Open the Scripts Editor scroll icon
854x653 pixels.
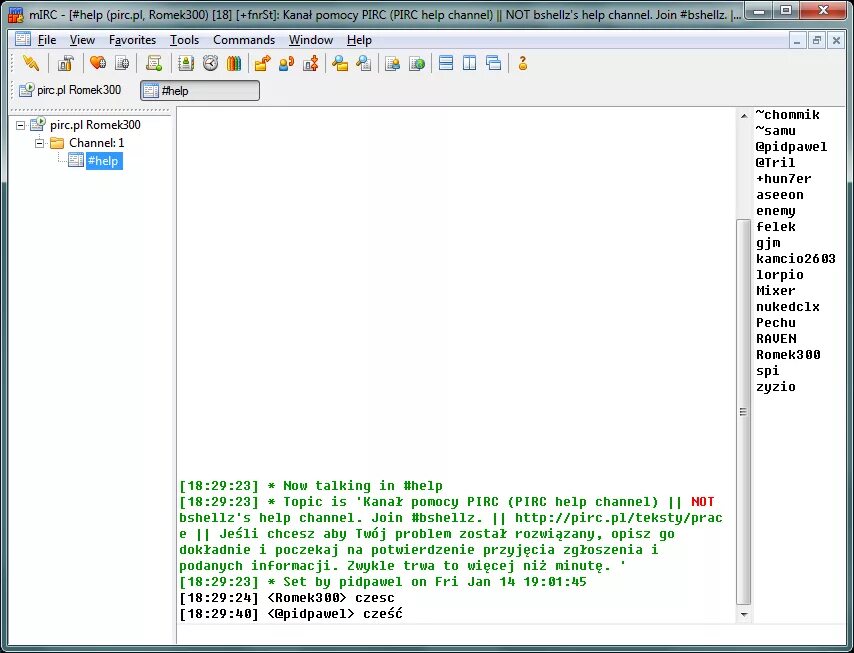(x=154, y=64)
